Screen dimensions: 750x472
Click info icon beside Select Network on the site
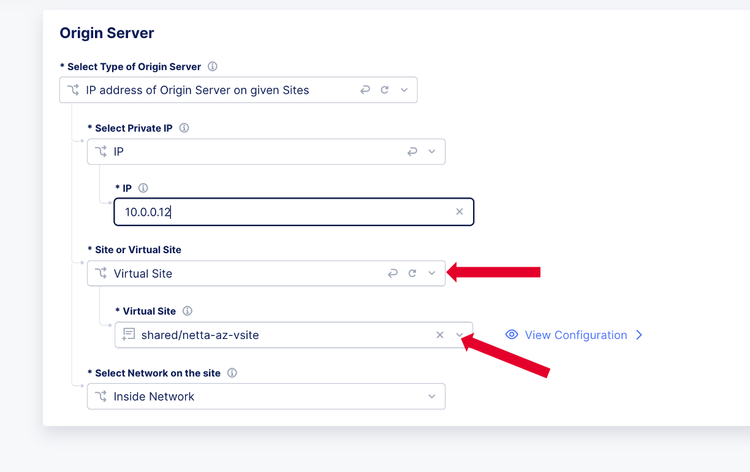point(232,373)
